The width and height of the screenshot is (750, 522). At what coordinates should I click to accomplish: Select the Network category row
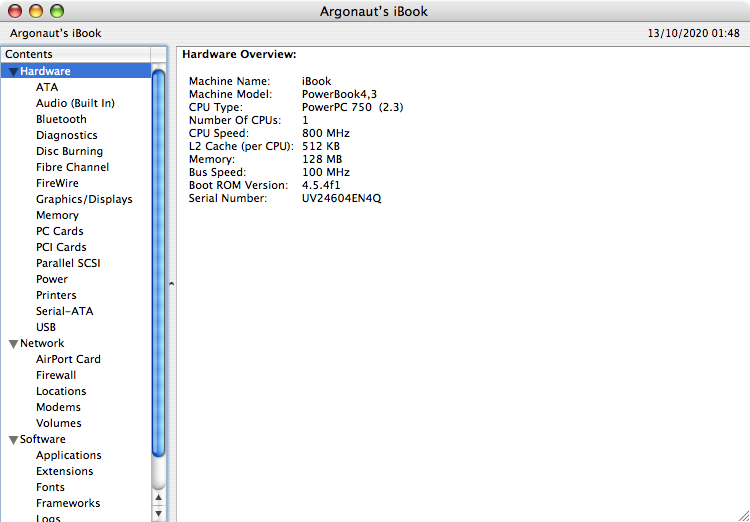[x=76, y=343]
